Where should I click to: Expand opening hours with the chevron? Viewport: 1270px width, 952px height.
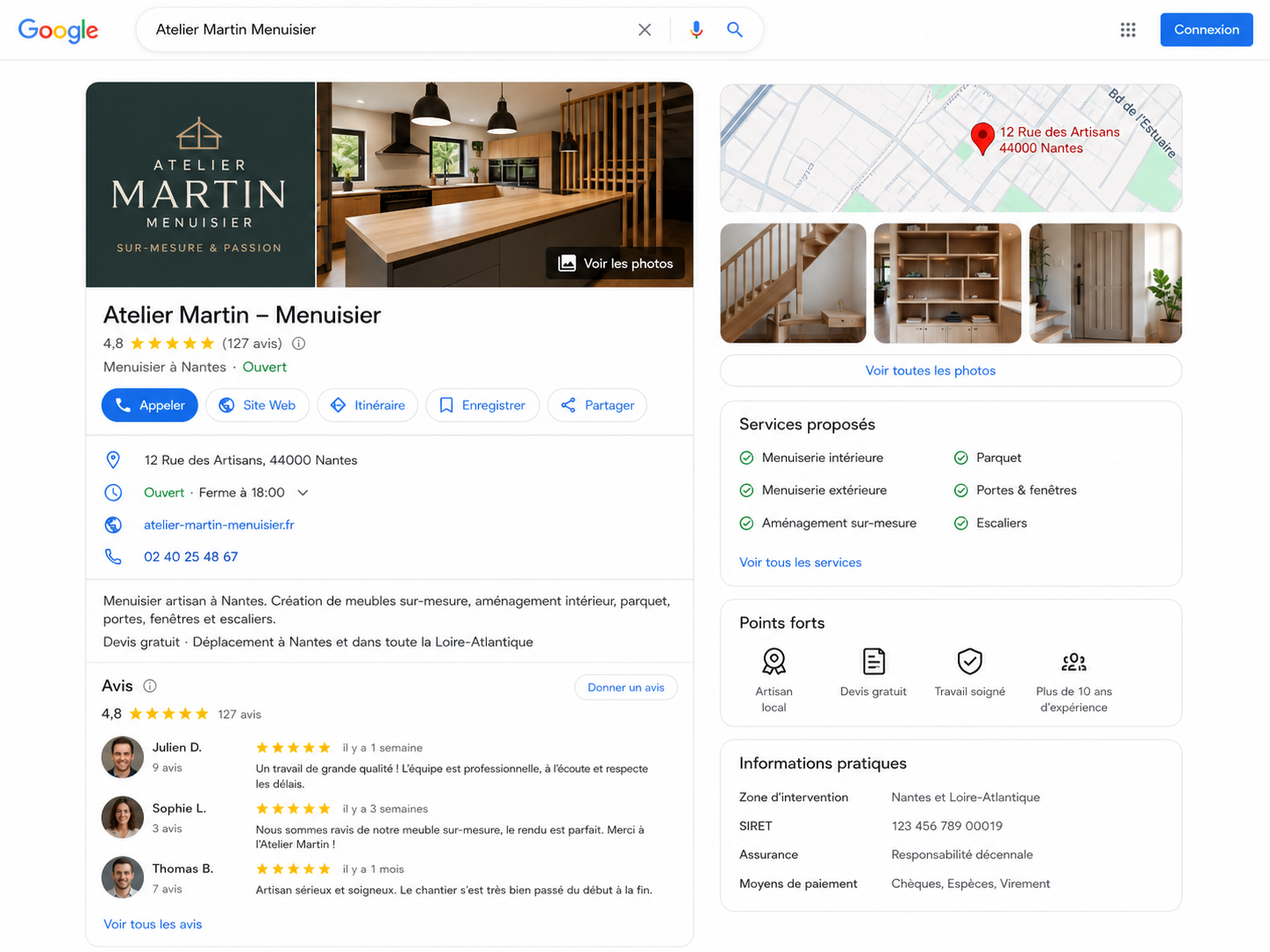coord(303,493)
